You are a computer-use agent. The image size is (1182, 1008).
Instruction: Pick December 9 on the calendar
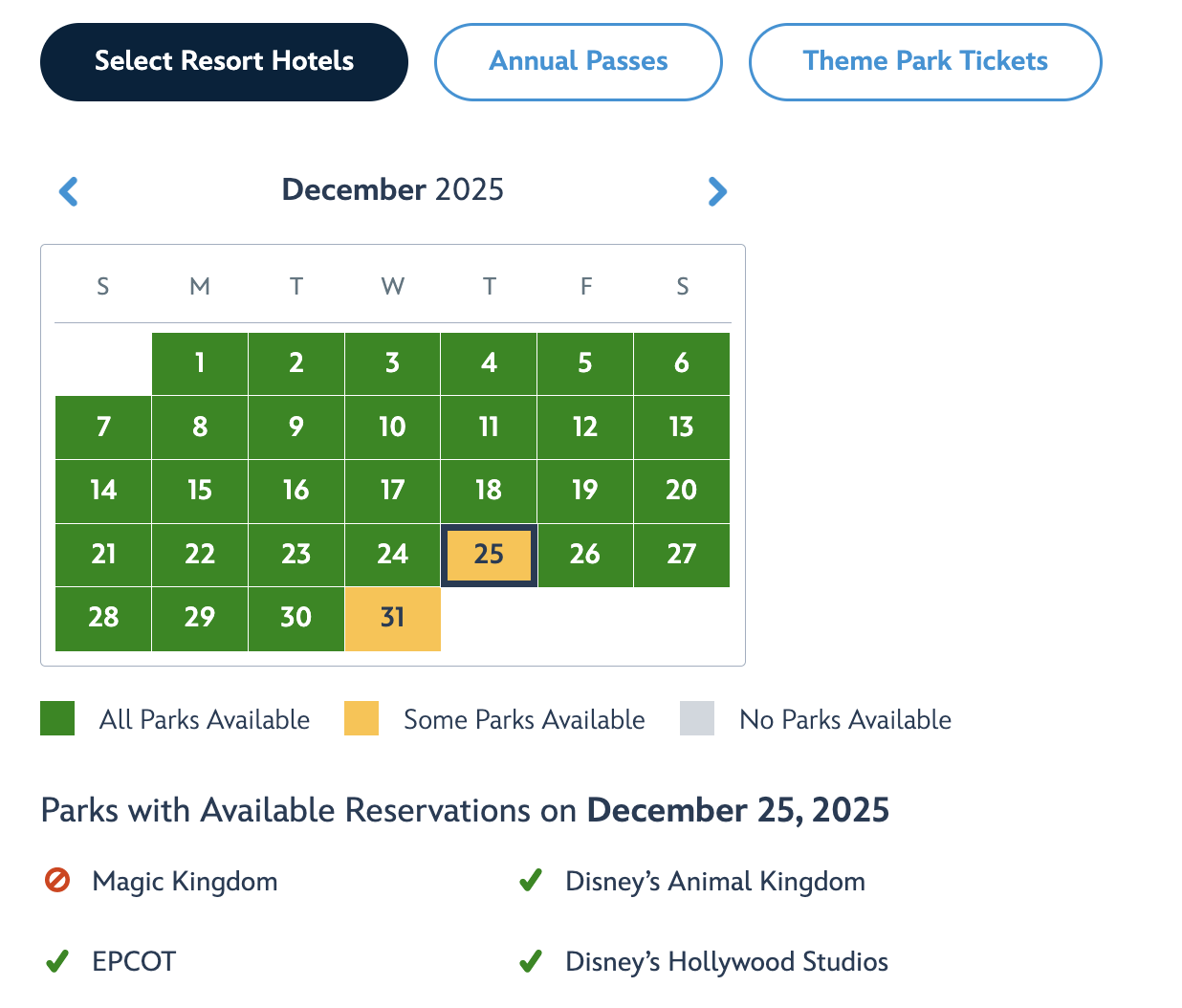295,427
